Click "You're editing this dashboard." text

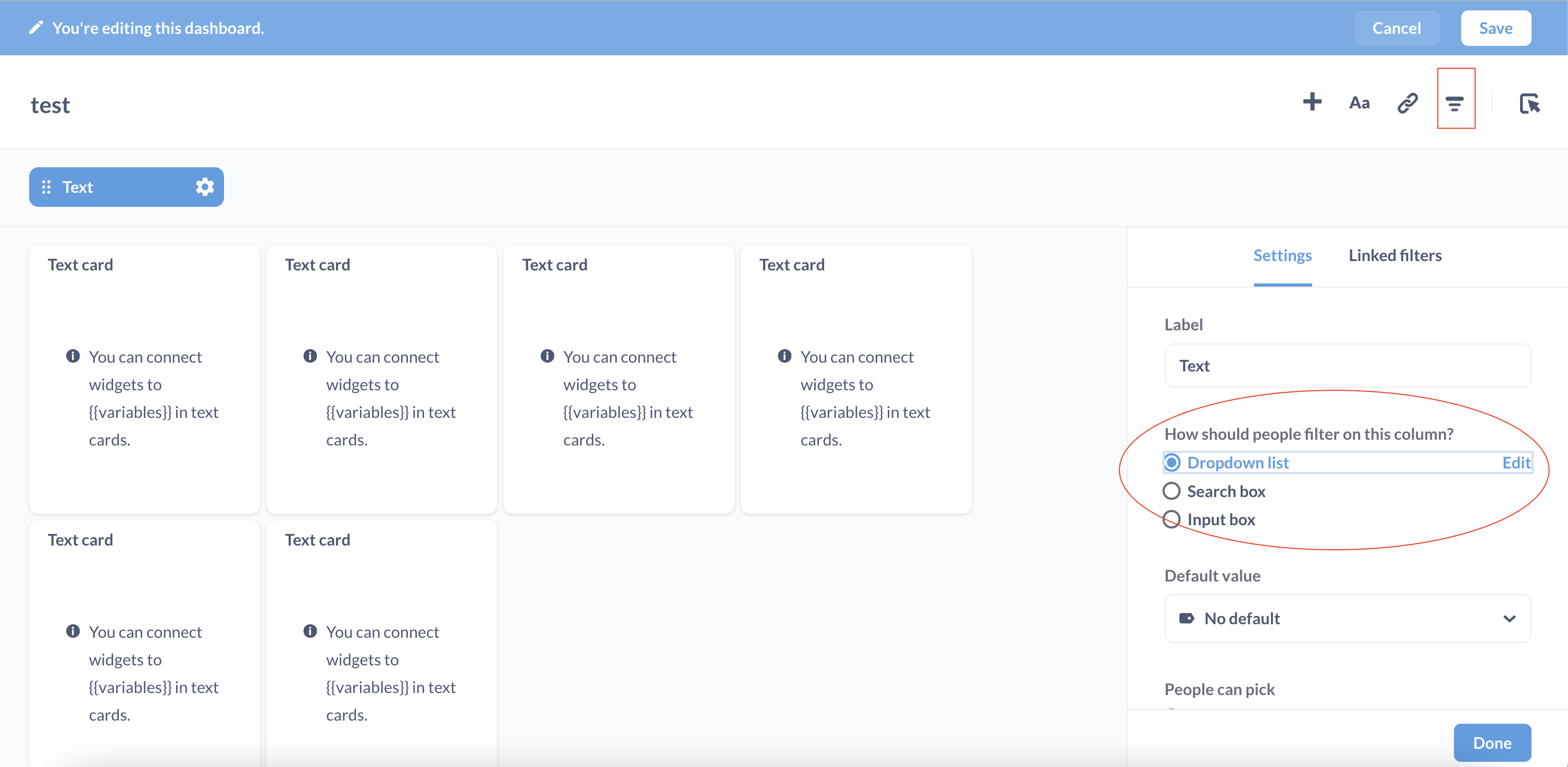click(158, 28)
